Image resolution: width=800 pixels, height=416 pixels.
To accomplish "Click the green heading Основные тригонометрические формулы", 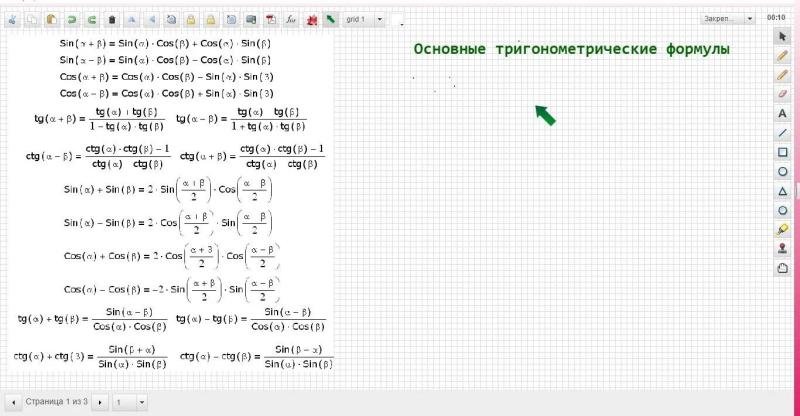I will pyautogui.click(x=571, y=49).
